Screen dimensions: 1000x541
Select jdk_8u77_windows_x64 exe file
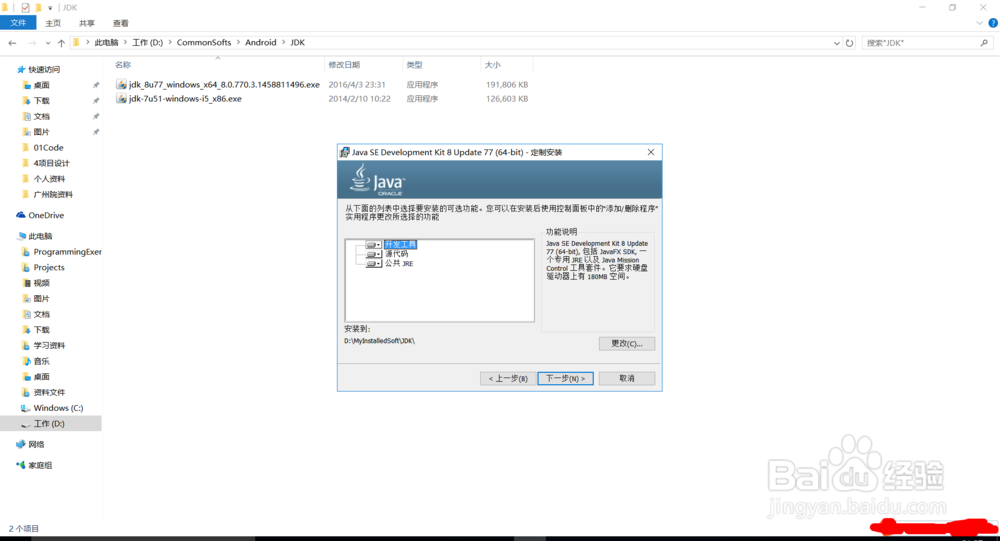click(224, 84)
